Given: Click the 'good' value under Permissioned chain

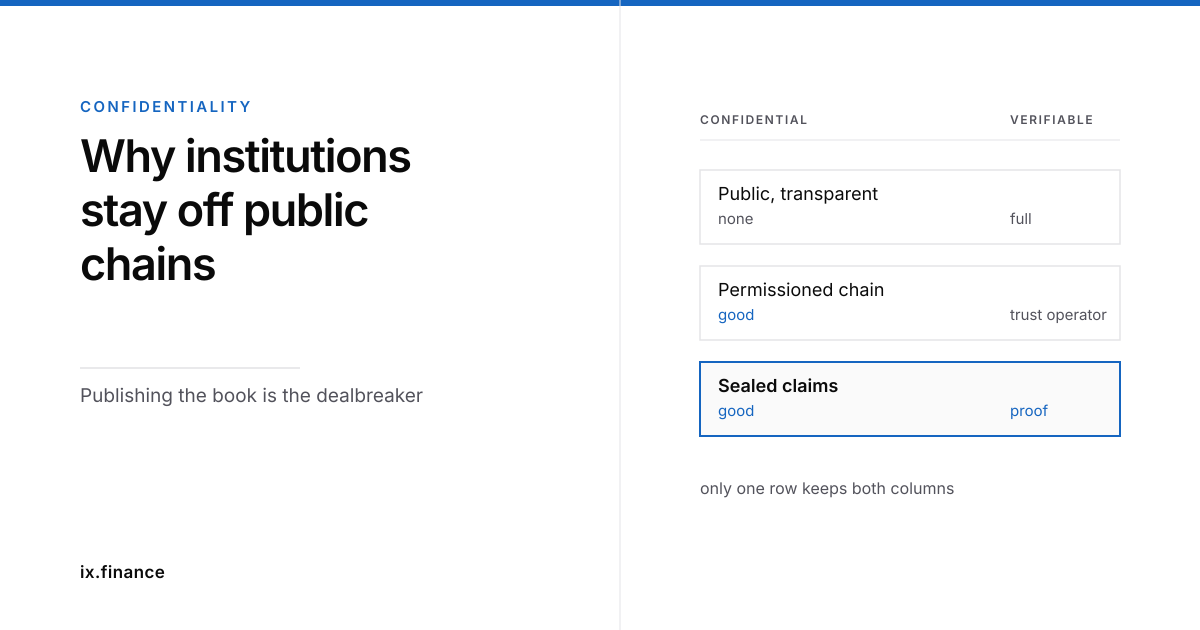Looking at the screenshot, I should click(x=736, y=315).
